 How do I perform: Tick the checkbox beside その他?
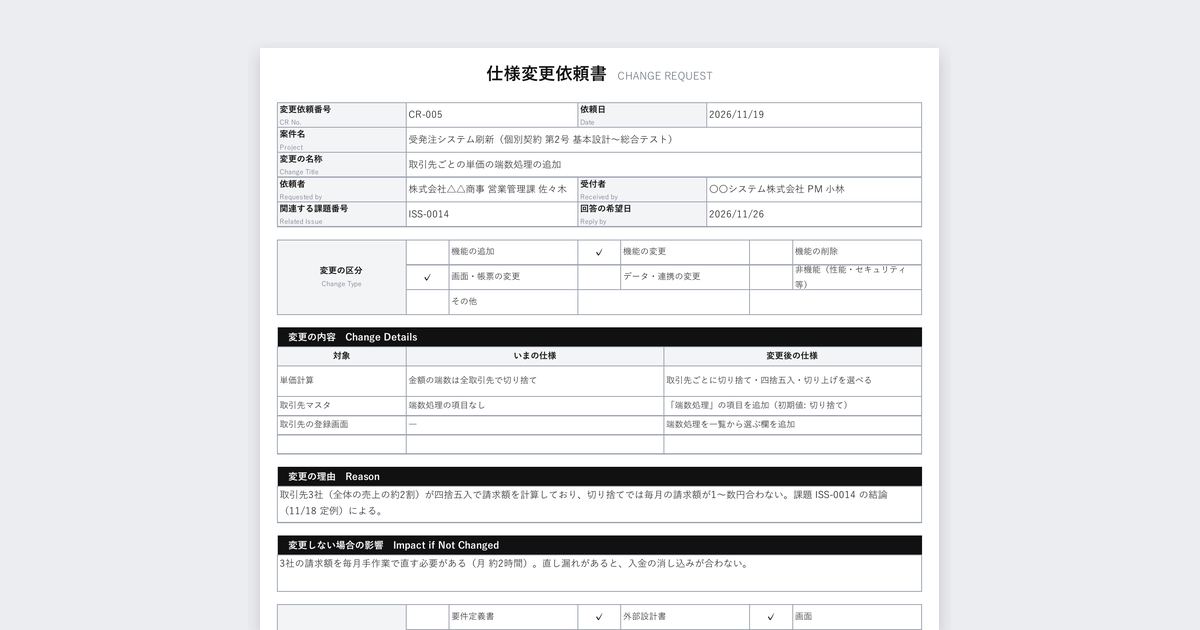click(427, 302)
